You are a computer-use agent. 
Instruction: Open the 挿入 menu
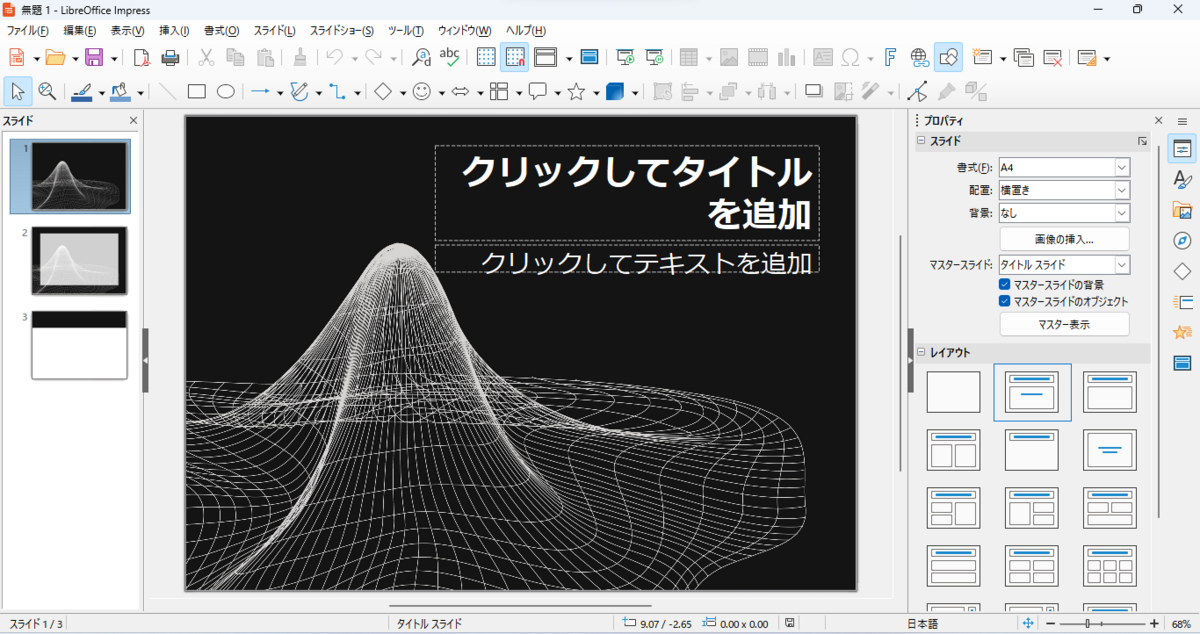(174, 31)
